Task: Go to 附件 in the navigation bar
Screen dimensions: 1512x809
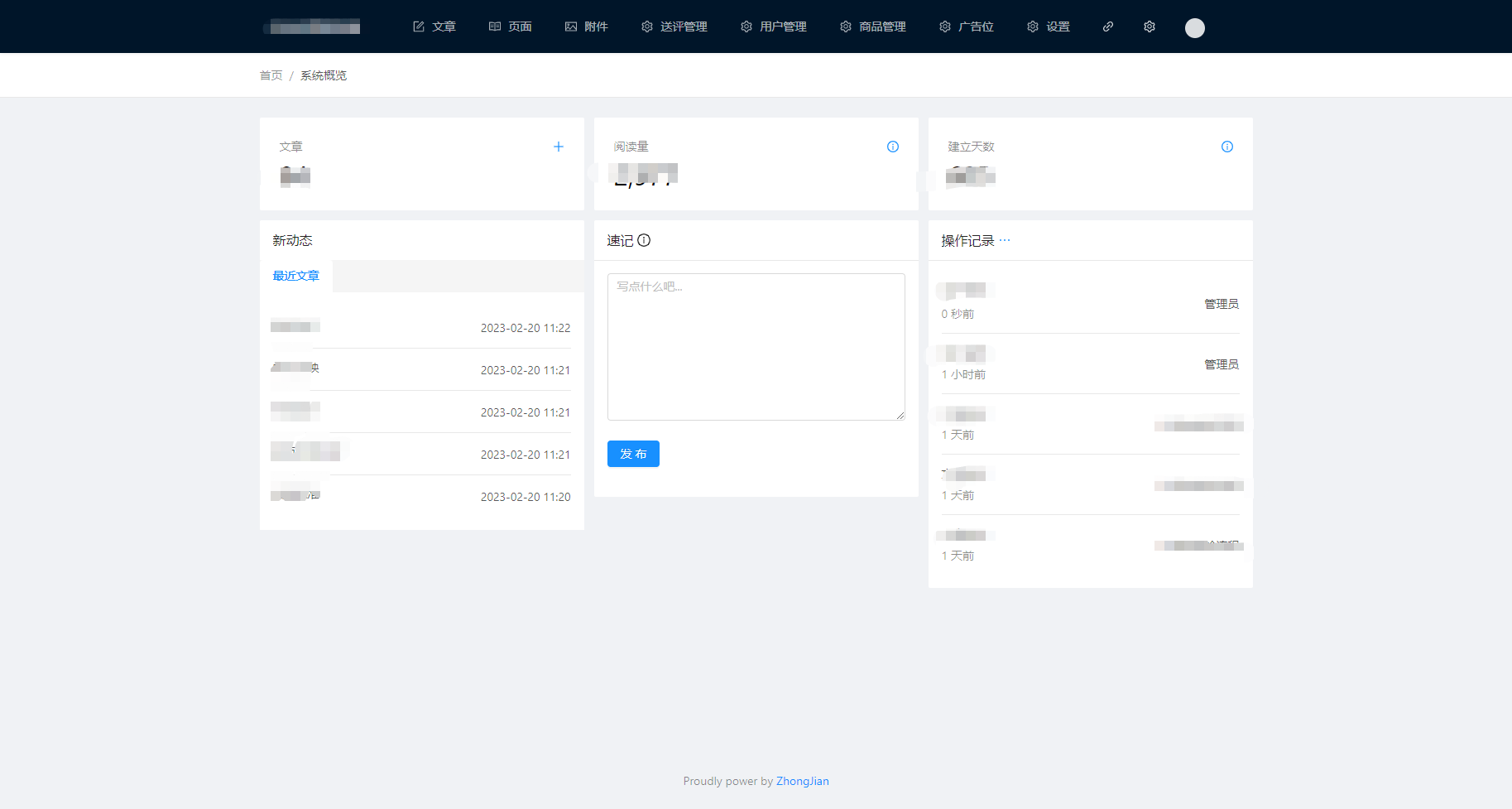Action: coord(587,26)
